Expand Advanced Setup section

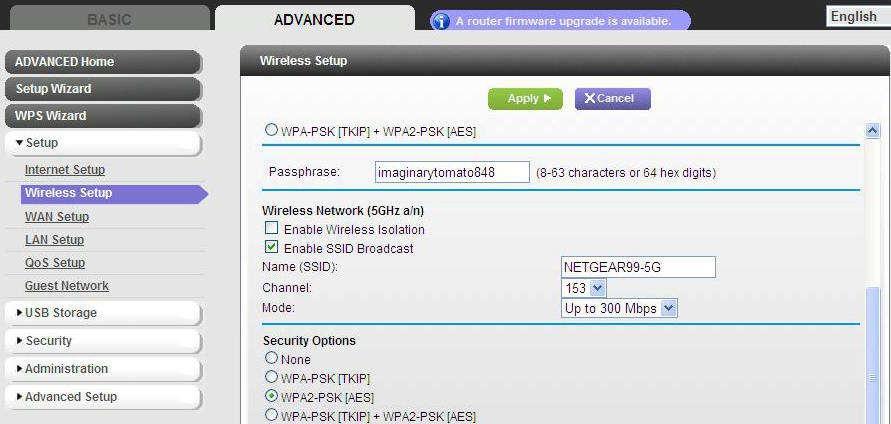click(x=102, y=397)
